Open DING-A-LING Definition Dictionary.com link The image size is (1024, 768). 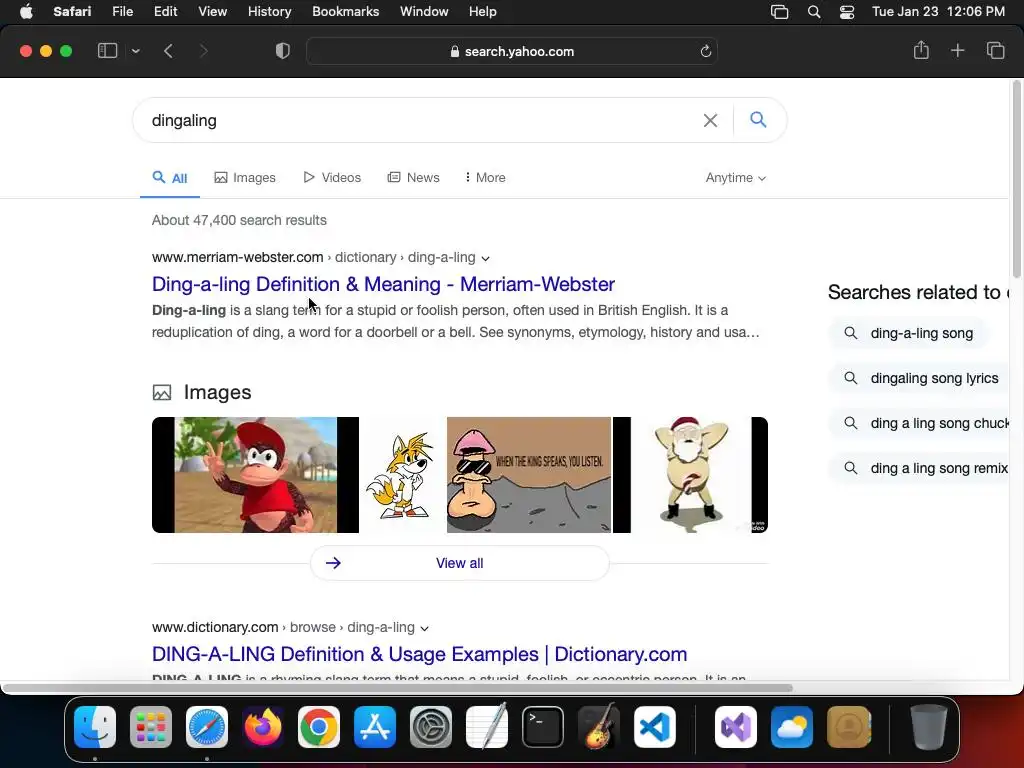point(419,654)
